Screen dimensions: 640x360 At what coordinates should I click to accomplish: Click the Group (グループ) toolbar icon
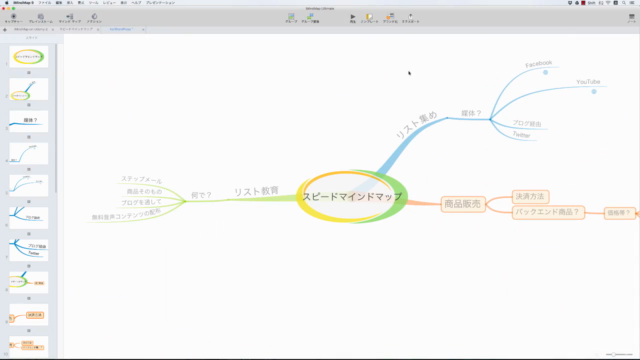pos(291,18)
